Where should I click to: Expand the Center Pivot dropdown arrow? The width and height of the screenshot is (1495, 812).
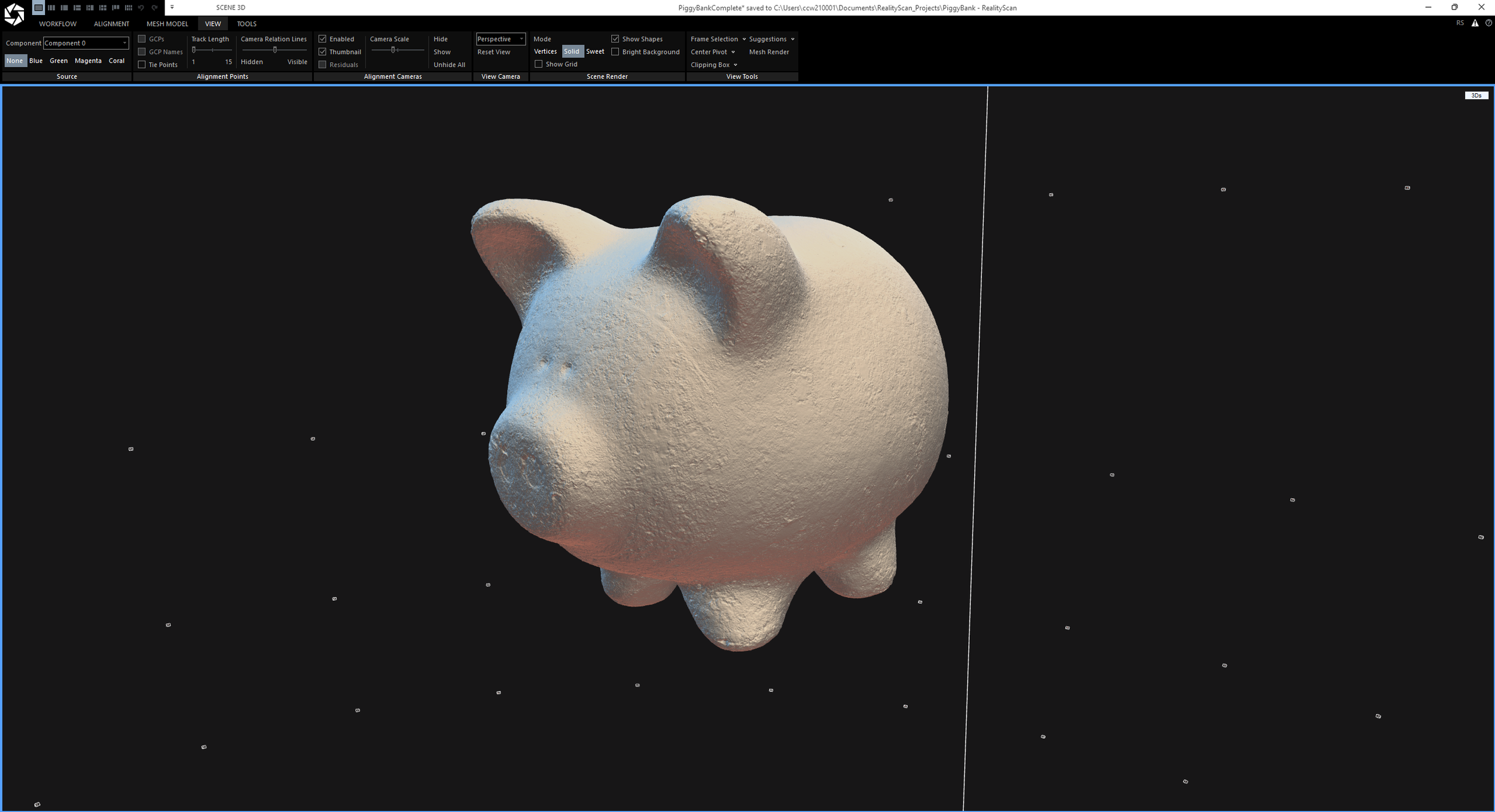pos(733,52)
